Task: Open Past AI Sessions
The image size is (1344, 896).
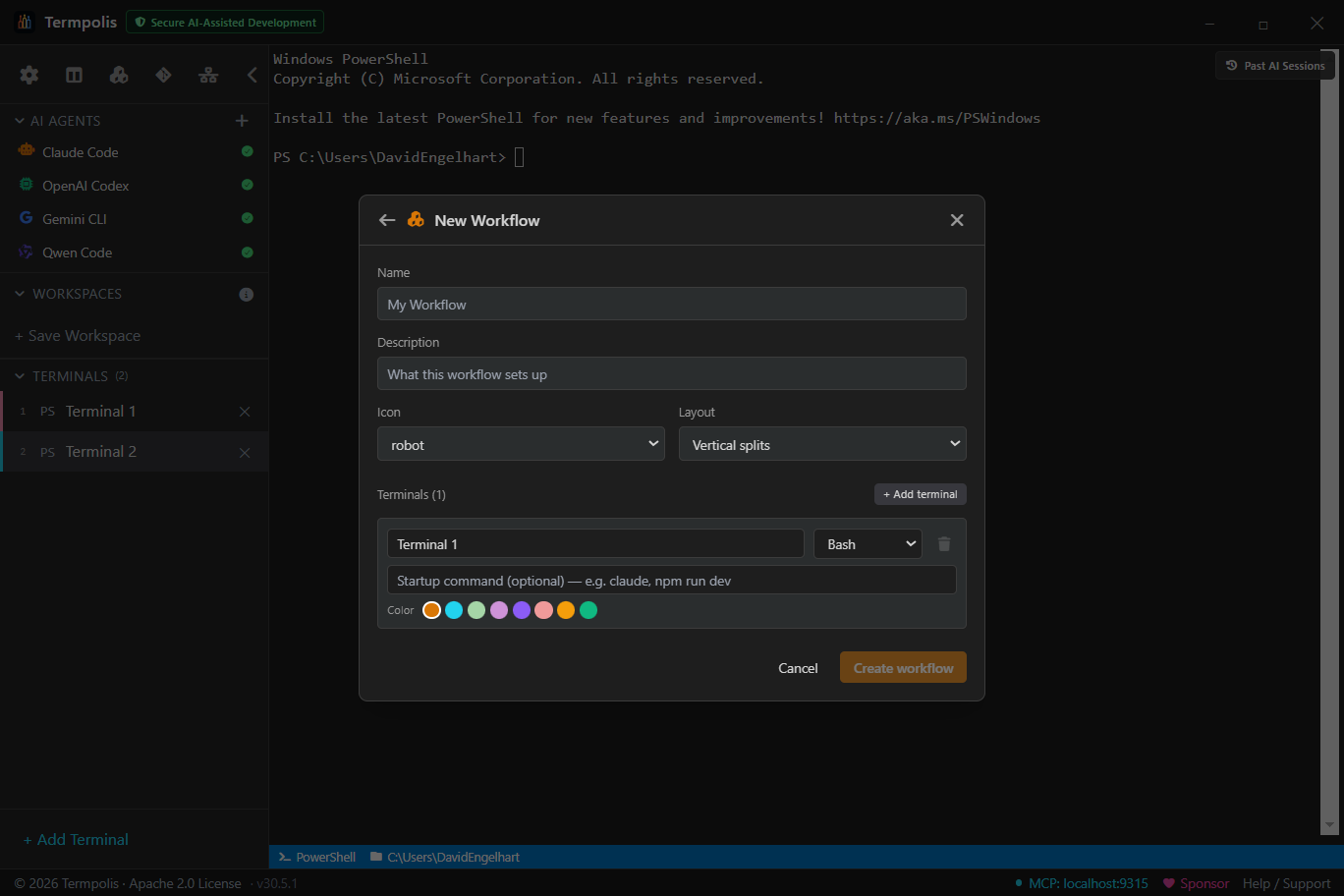Action: click(1275, 66)
